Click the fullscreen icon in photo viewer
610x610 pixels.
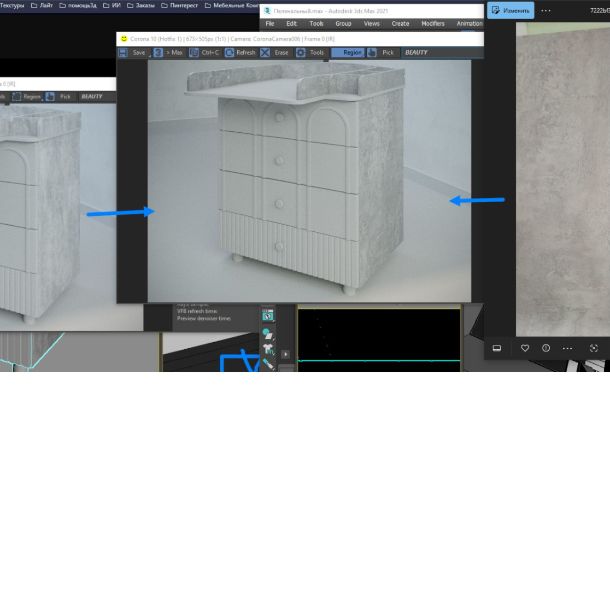click(x=593, y=348)
